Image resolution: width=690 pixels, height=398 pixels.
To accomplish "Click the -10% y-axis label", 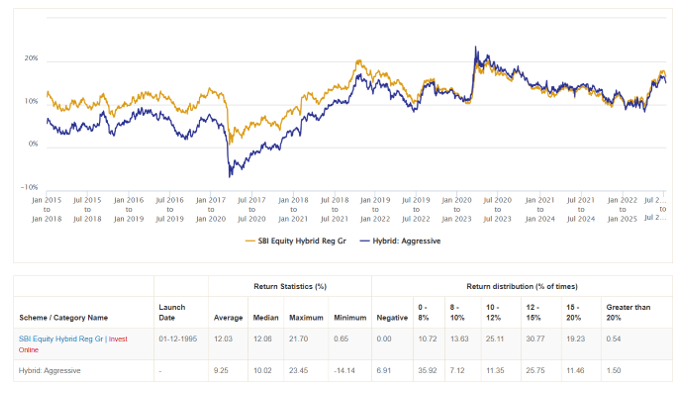I will coord(29,187).
